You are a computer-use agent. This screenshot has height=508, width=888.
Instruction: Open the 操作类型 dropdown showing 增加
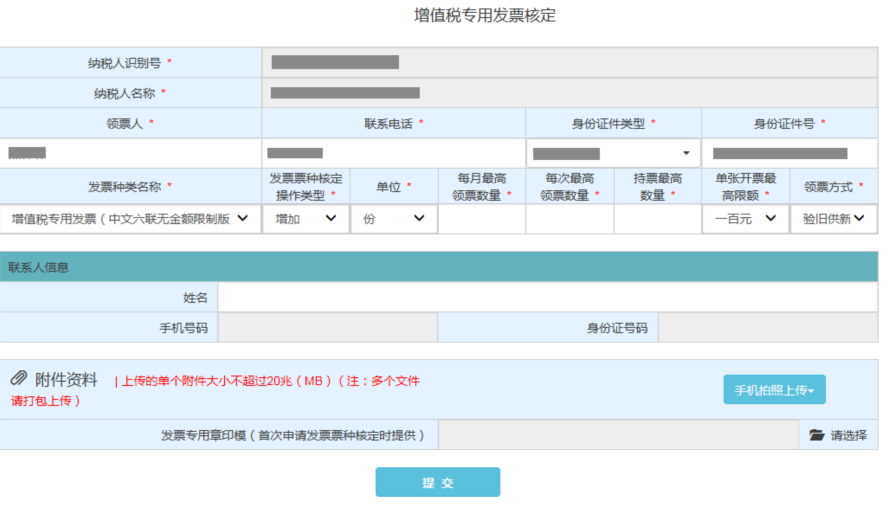pyautogui.click(x=305, y=219)
